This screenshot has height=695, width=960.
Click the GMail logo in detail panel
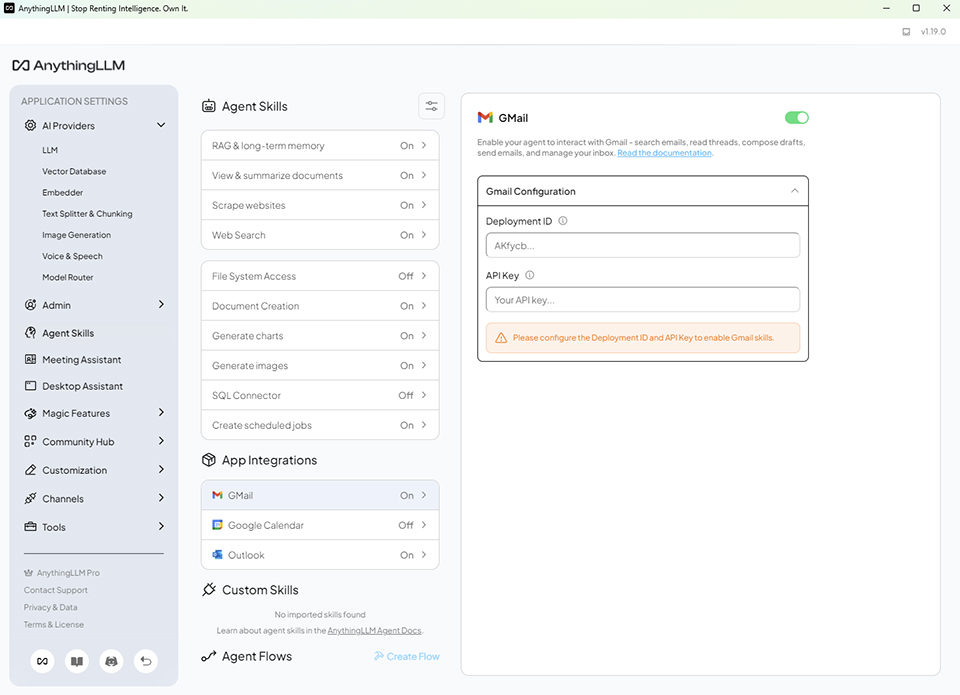[485, 118]
